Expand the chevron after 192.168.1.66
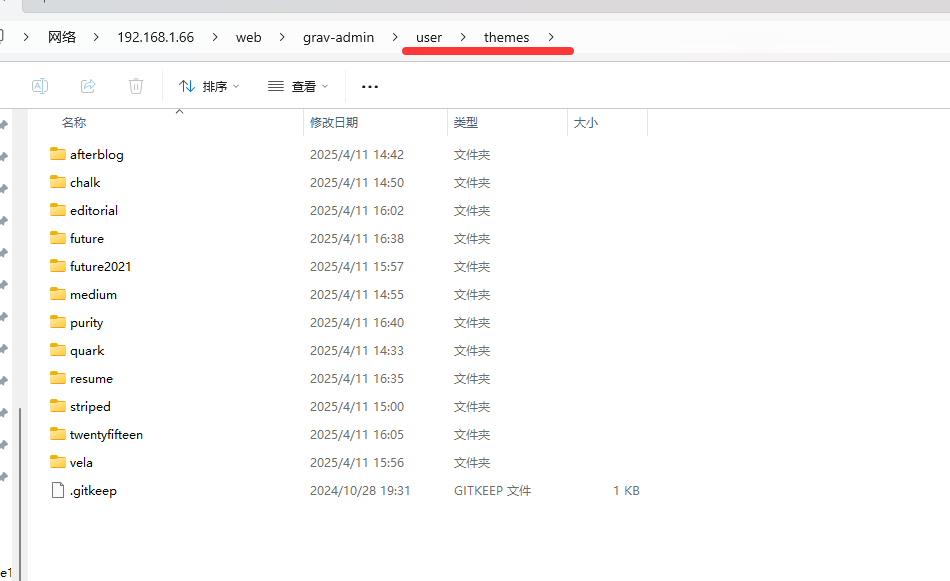This screenshot has width=950, height=581. coord(215,37)
